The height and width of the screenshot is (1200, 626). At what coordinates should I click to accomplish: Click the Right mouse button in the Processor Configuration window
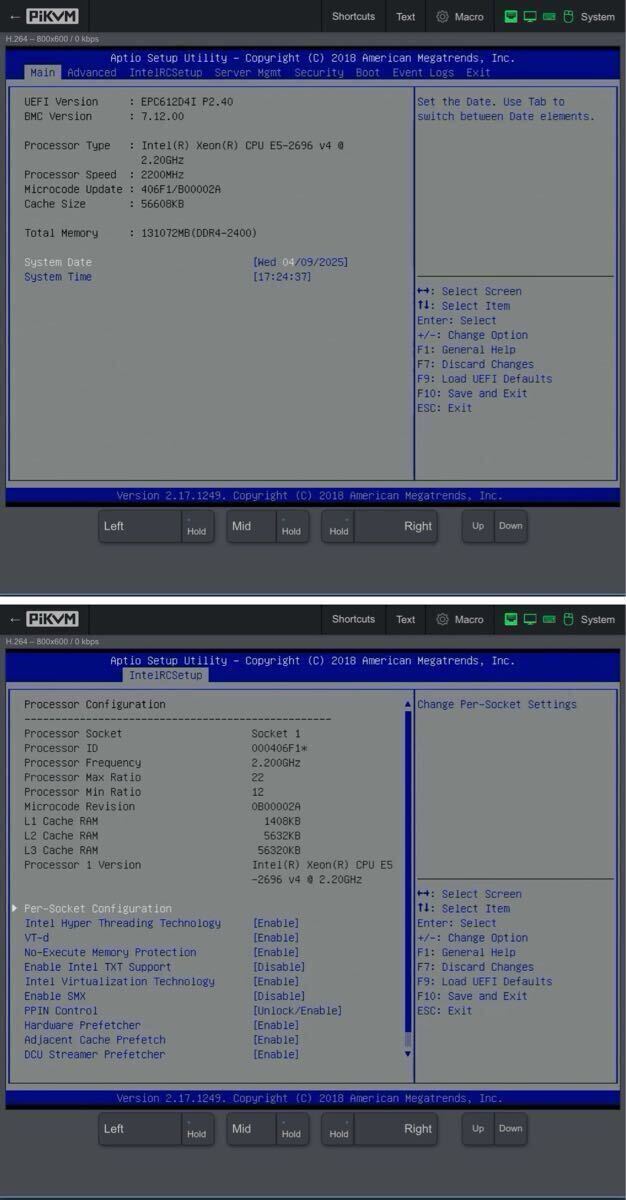click(396, 1130)
